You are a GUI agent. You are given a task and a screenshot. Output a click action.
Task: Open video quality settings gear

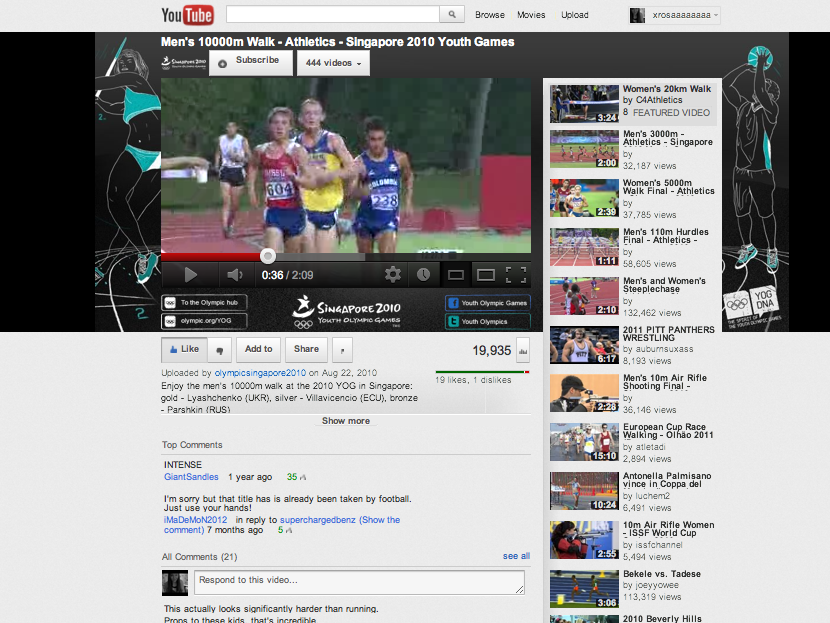(x=392, y=274)
